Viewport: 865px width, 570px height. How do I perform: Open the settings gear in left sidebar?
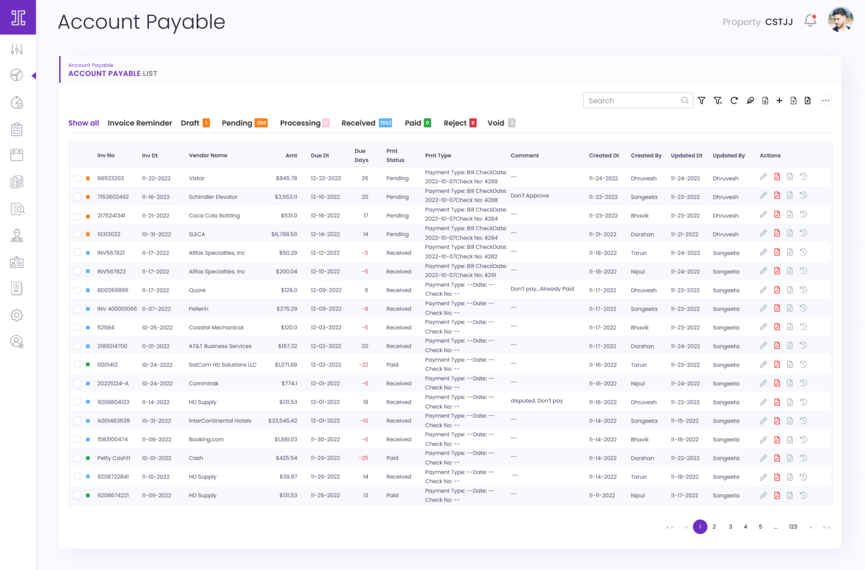pyautogui.click(x=17, y=315)
